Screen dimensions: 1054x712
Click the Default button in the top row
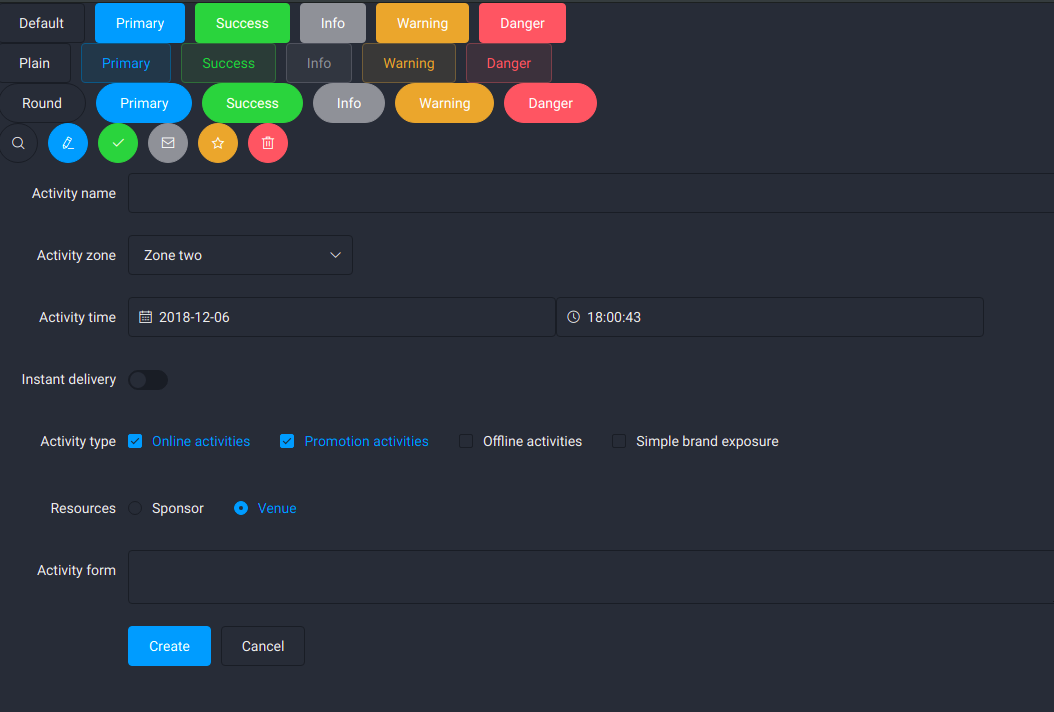click(x=41, y=22)
